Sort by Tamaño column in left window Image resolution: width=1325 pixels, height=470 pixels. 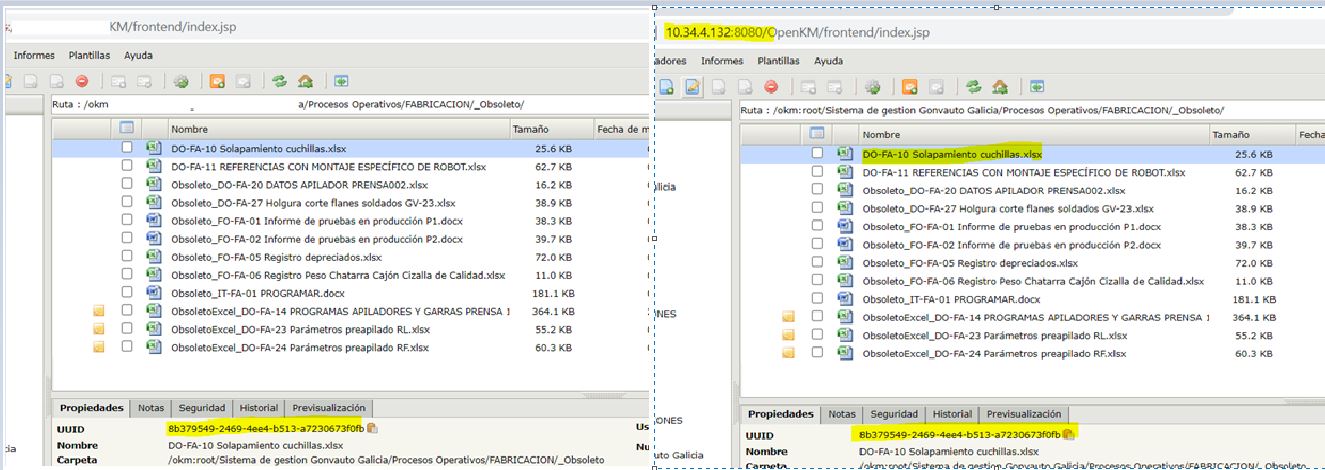click(530, 129)
